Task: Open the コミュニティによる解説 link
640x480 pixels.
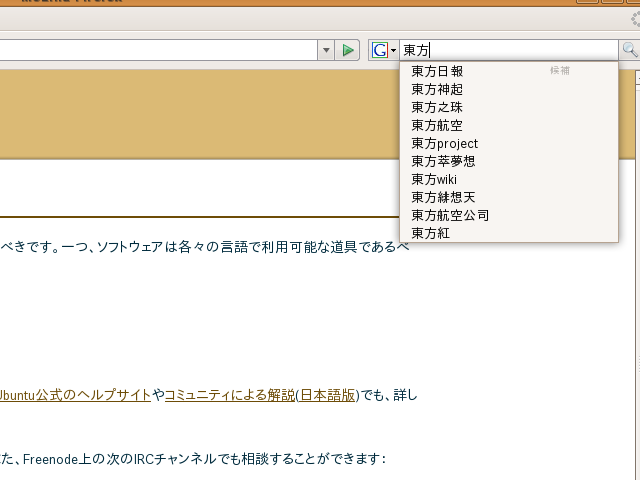Action: (x=229, y=395)
